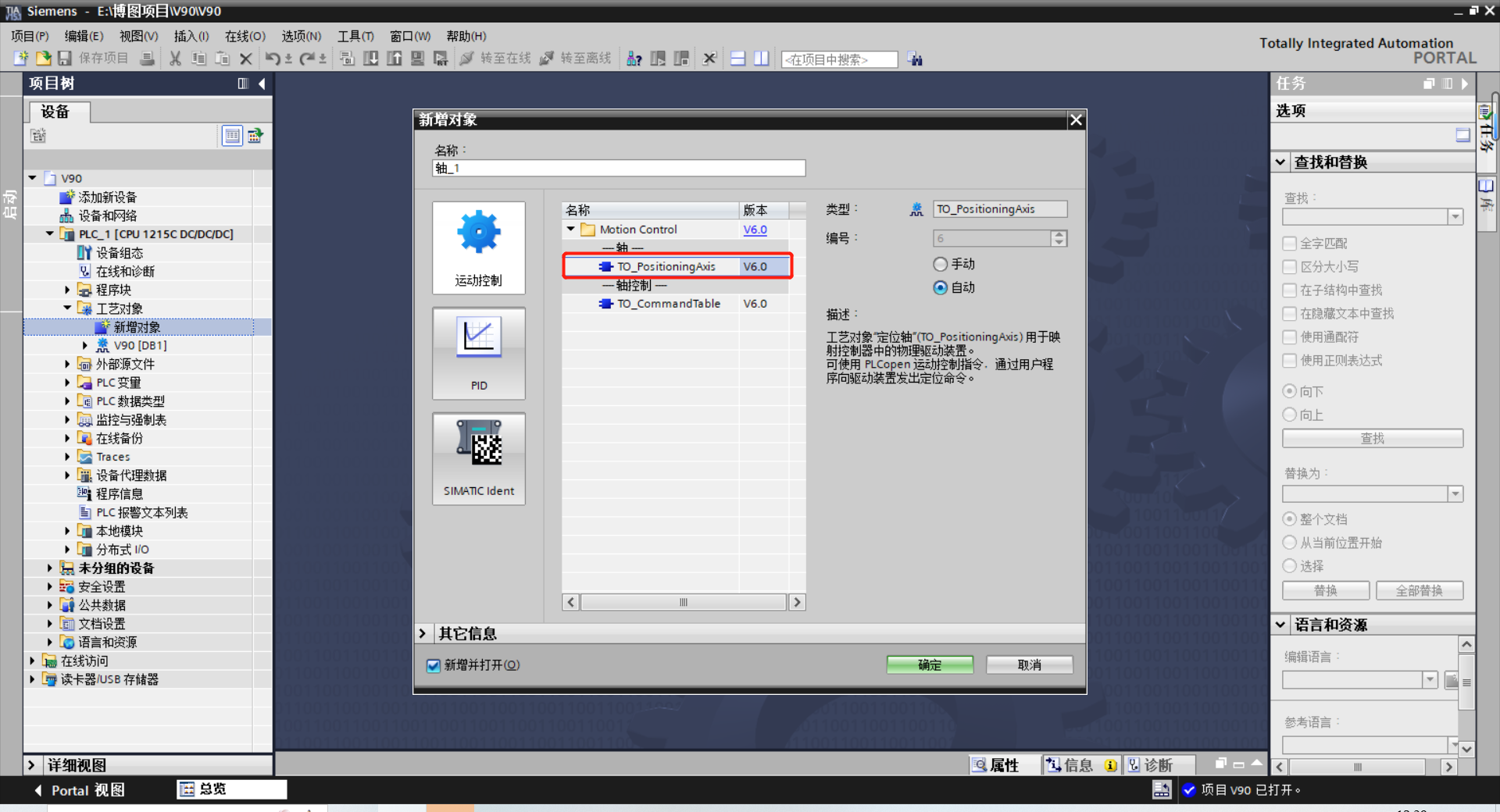
Task: Click the object list horizontal scrollbar thumb
Action: (684, 602)
